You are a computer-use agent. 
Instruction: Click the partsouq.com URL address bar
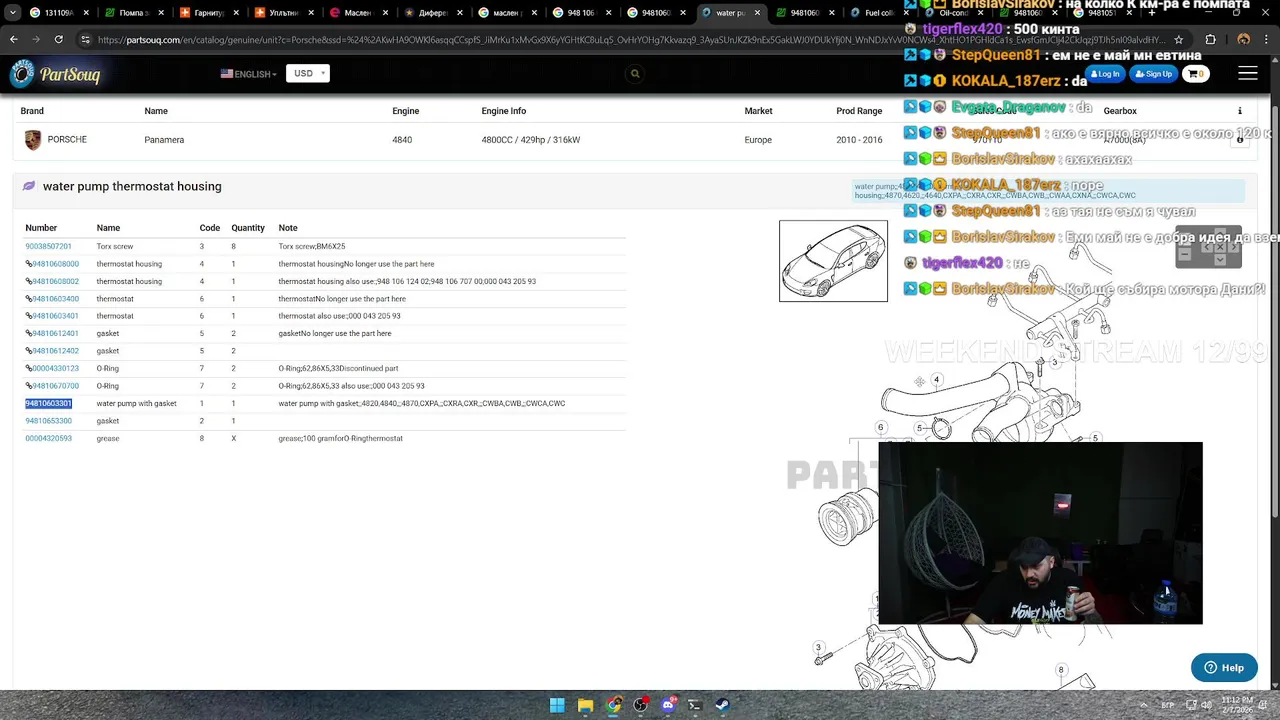click(630, 40)
